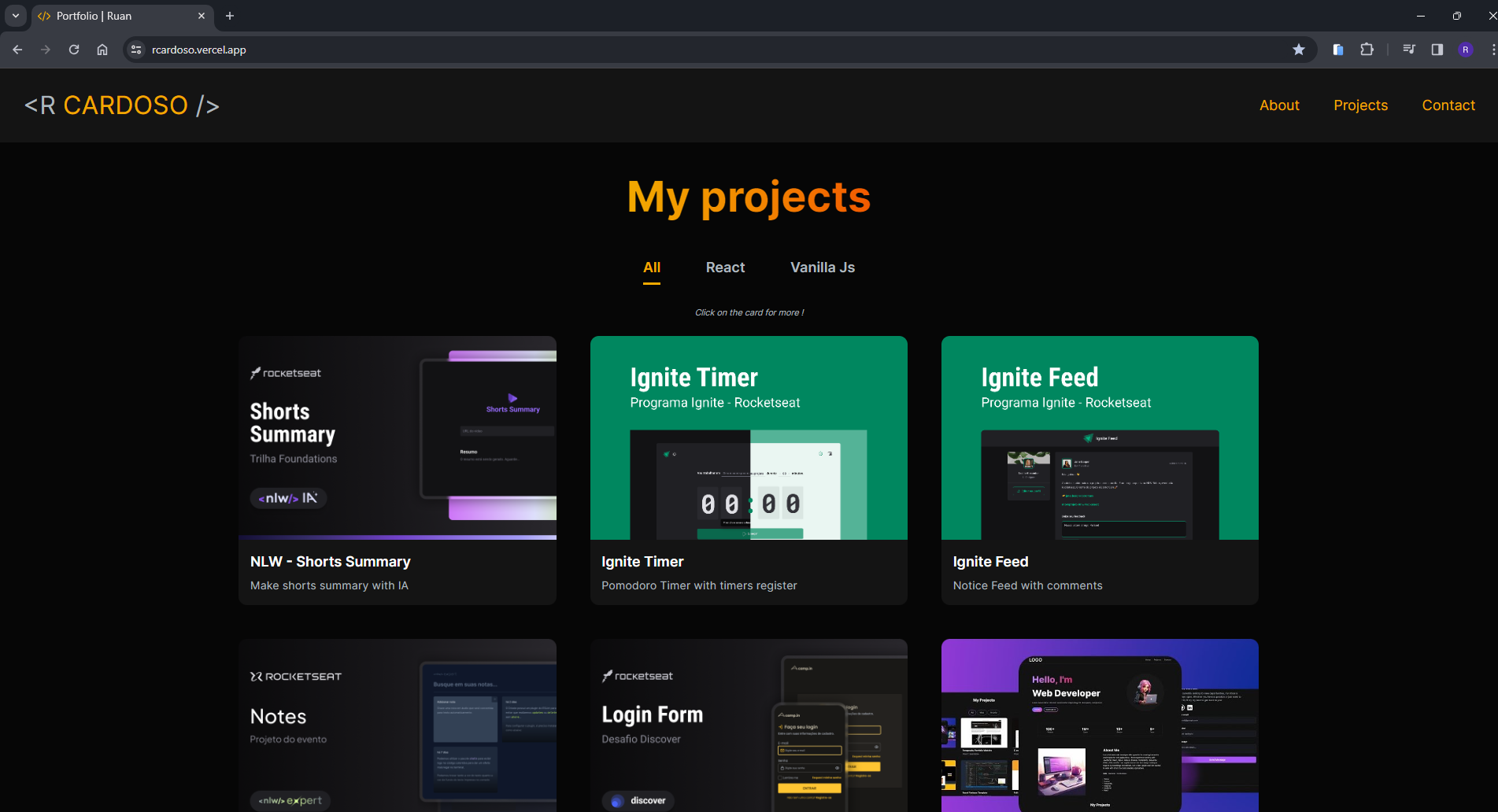Filter projects by Vanilla Js
The height and width of the screenshot is (812, 1498).
(x=823, y=268)
